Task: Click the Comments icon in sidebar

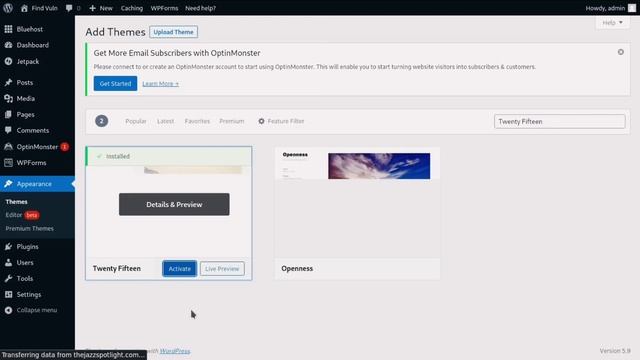Action: click(8, 130)
